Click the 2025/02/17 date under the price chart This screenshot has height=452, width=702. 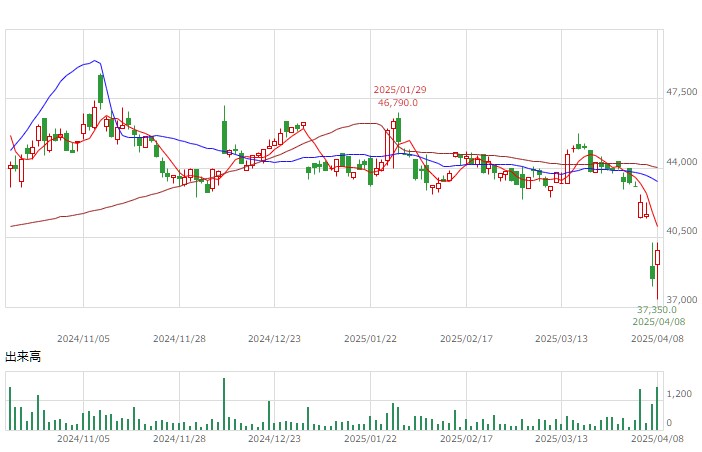tap(466, 339)
